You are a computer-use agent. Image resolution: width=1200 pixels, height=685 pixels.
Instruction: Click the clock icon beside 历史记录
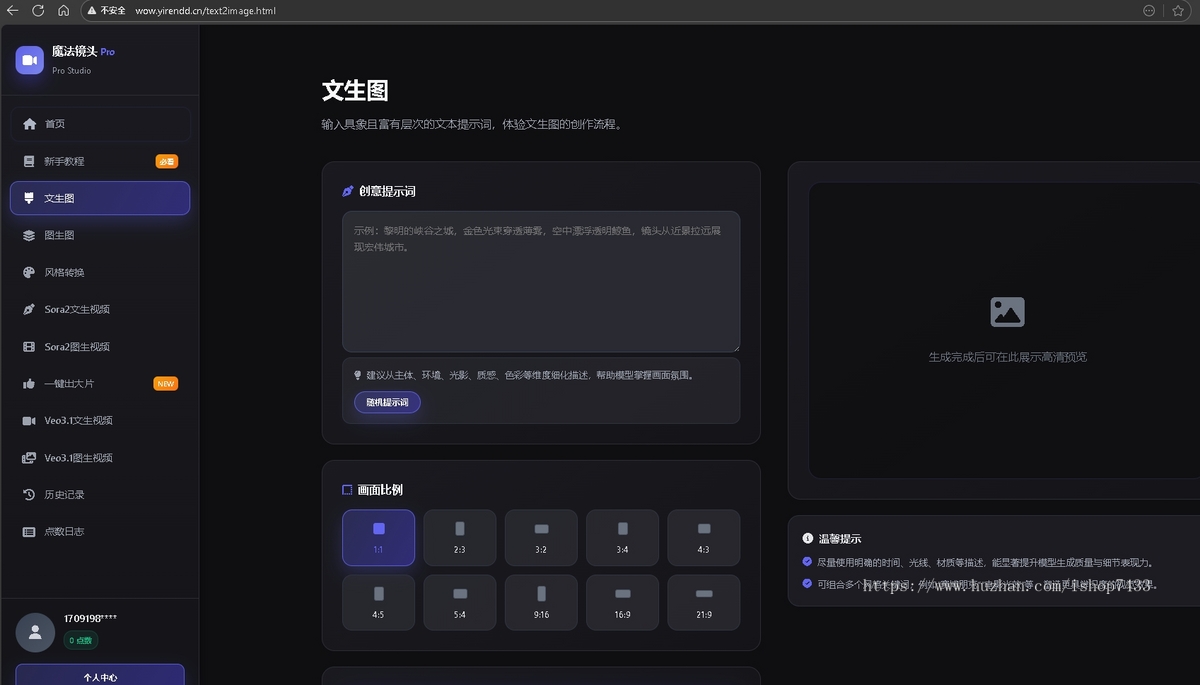coord(29,494)
